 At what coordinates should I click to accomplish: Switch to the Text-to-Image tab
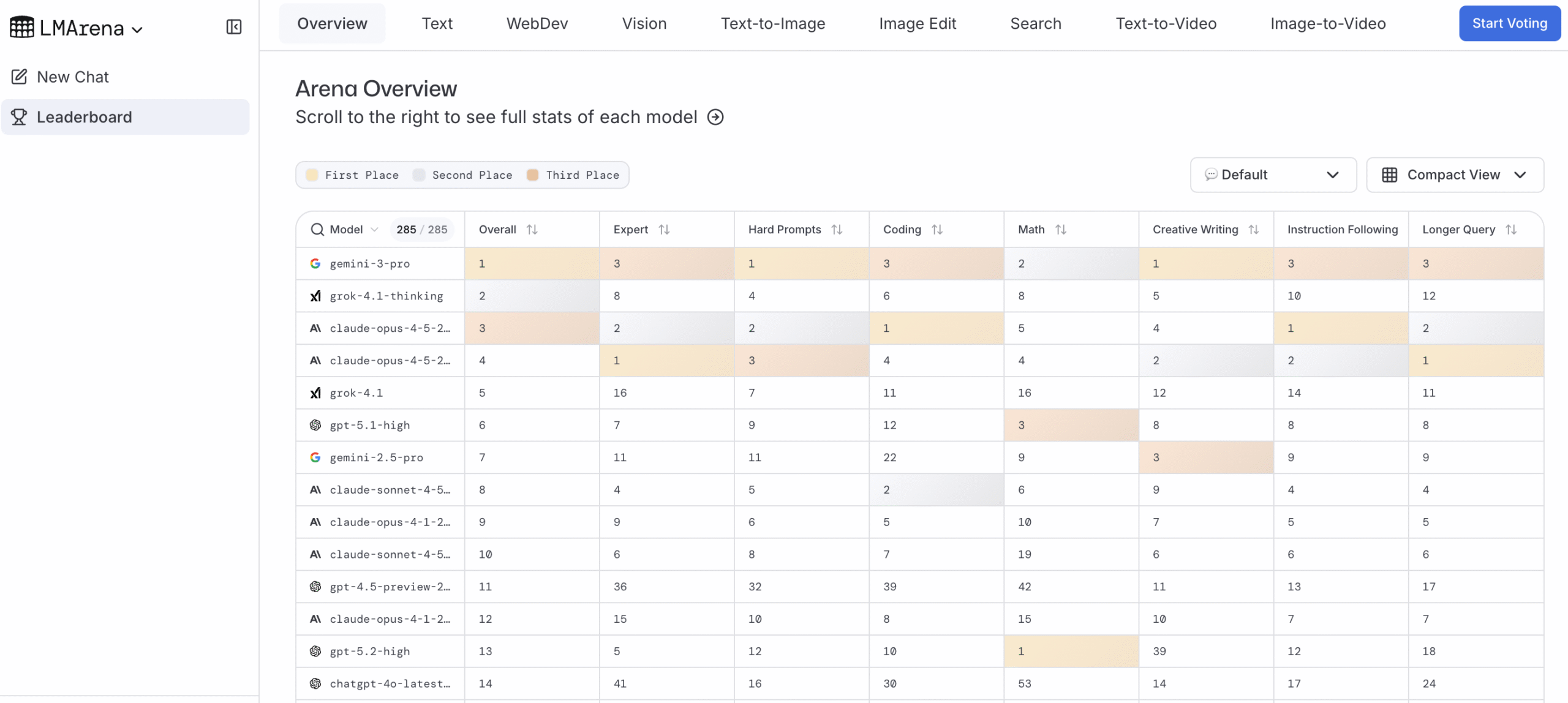772,23
